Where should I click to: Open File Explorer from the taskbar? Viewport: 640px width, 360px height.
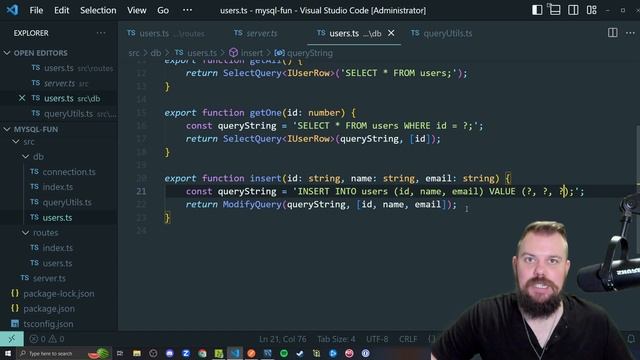click(137, 353)
